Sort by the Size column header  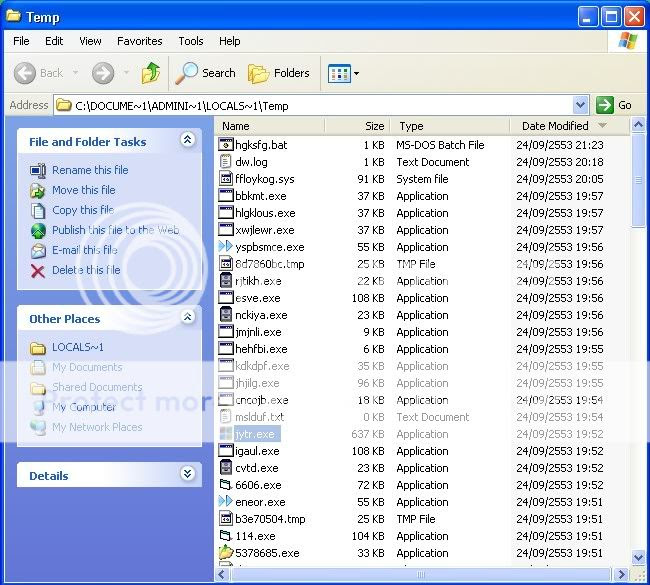click(357, 126)
